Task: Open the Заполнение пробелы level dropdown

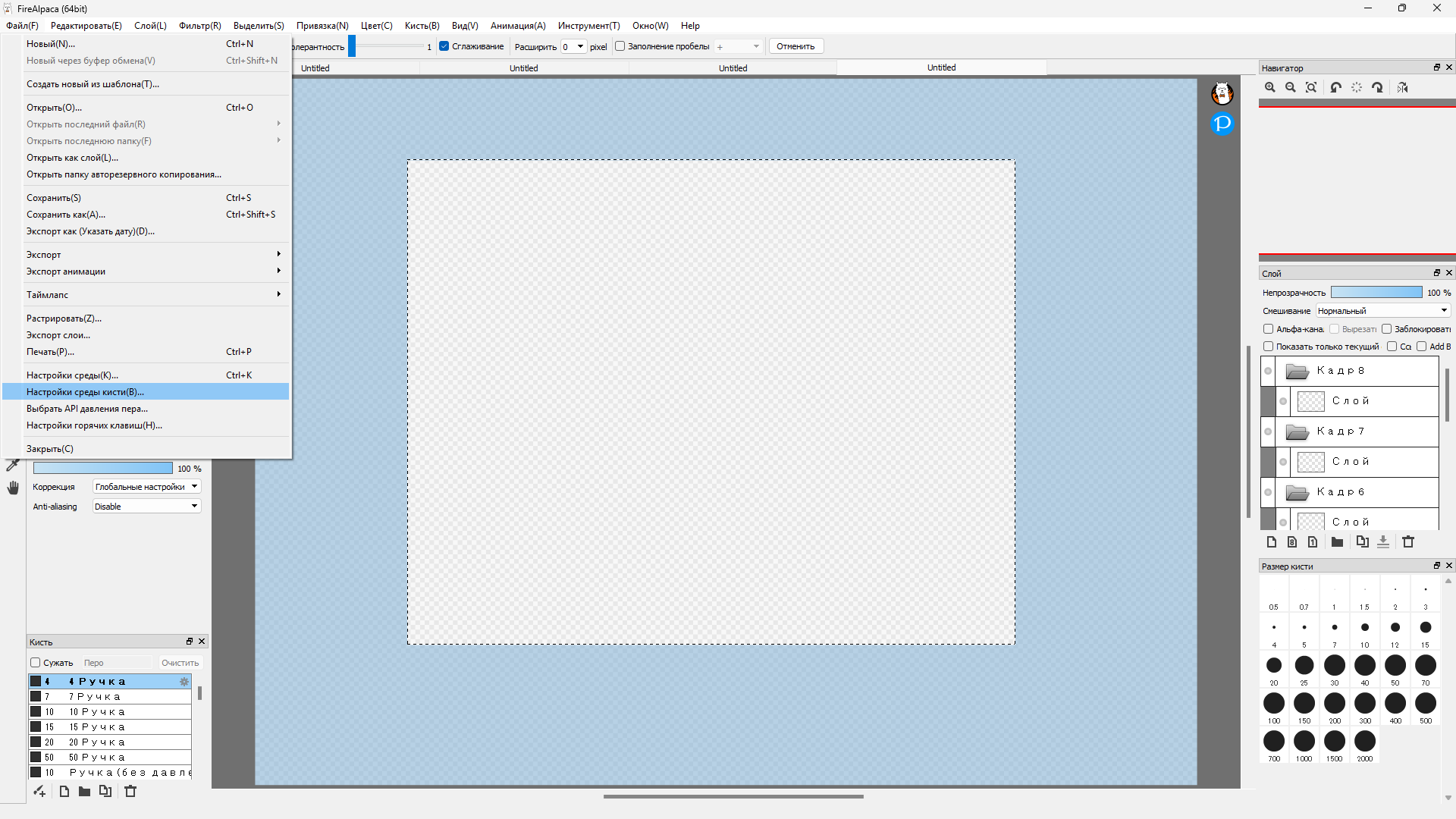Action: click(x=738, y=47)
